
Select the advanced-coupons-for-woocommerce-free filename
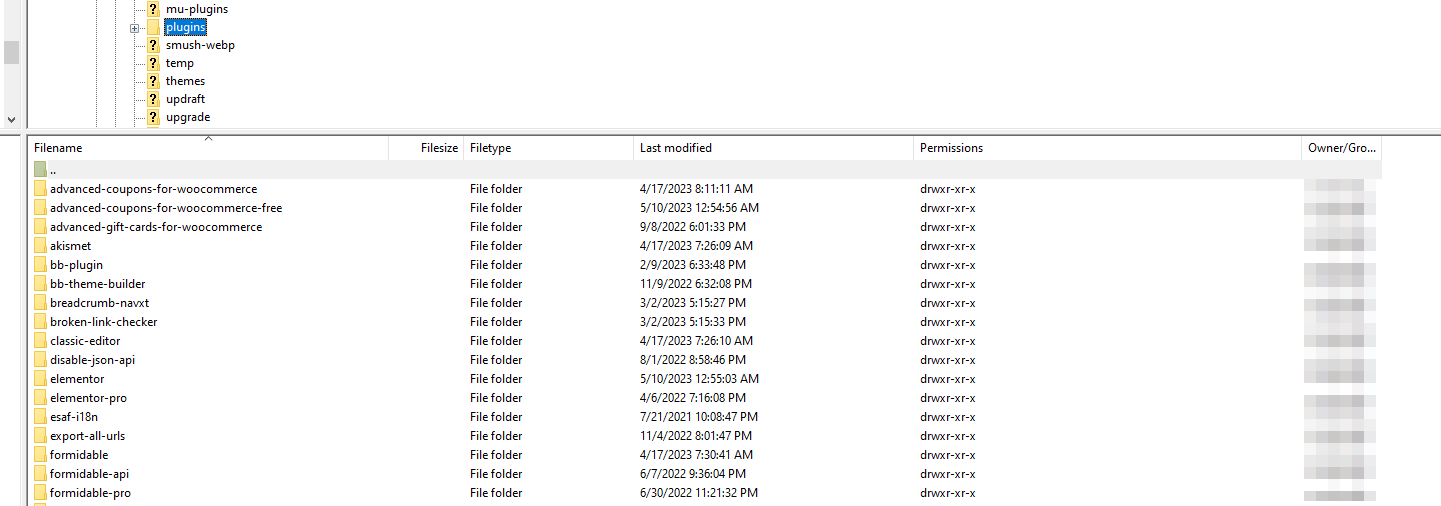(x=166, y=208)
